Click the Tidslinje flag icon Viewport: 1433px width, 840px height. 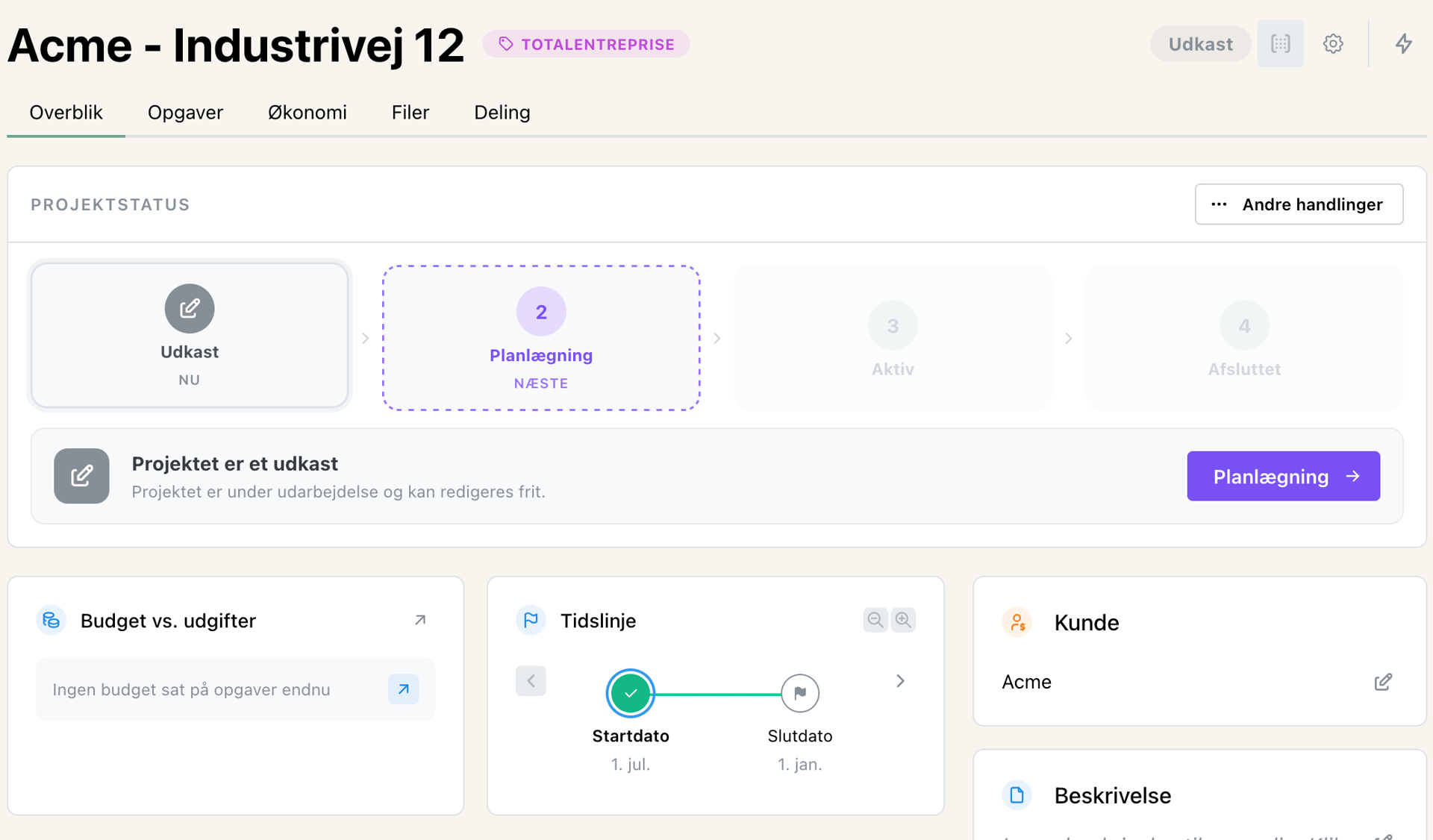(x=531, y=620)
